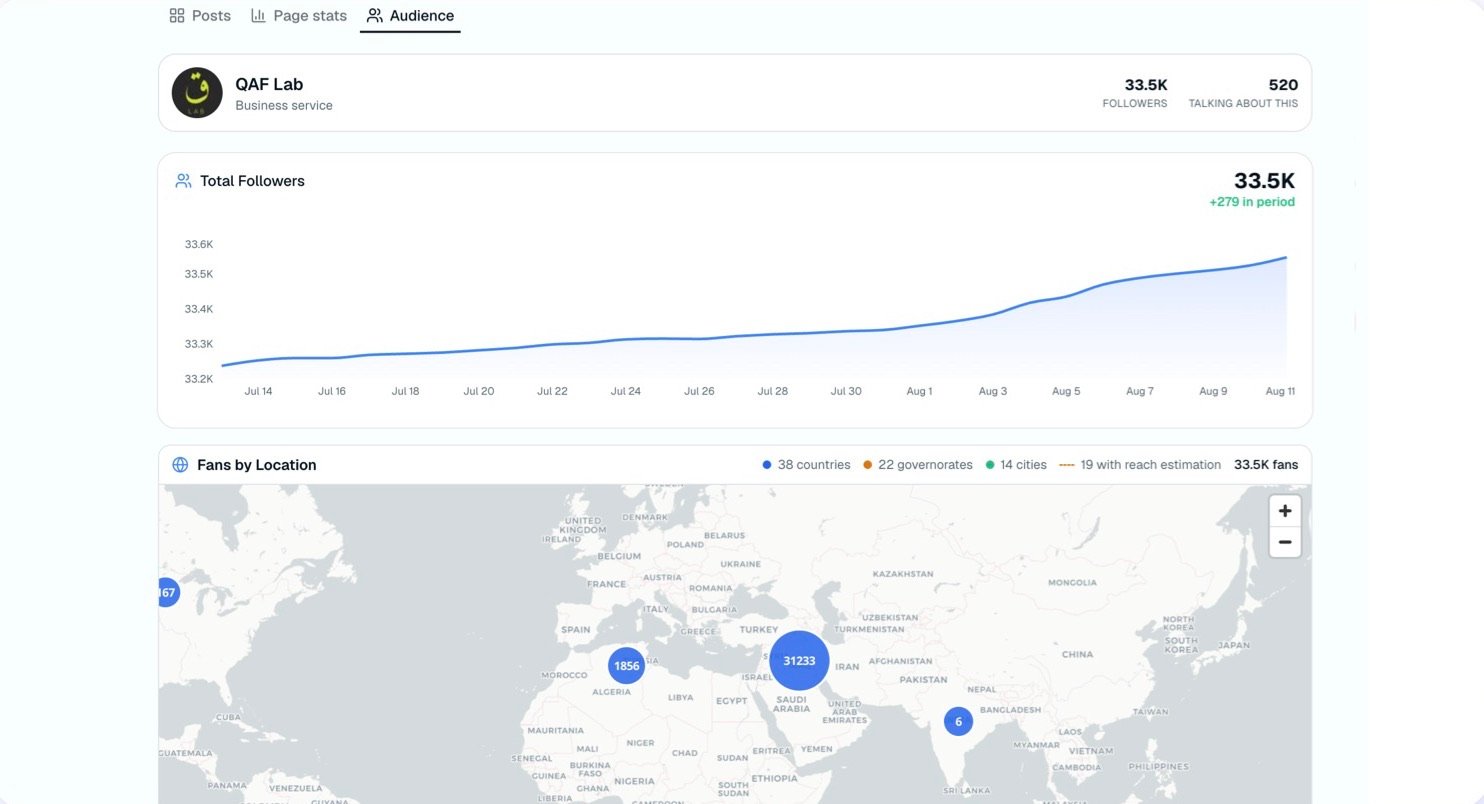
Task: Click the QAF Lab profile logo
Action: point(197,93)
